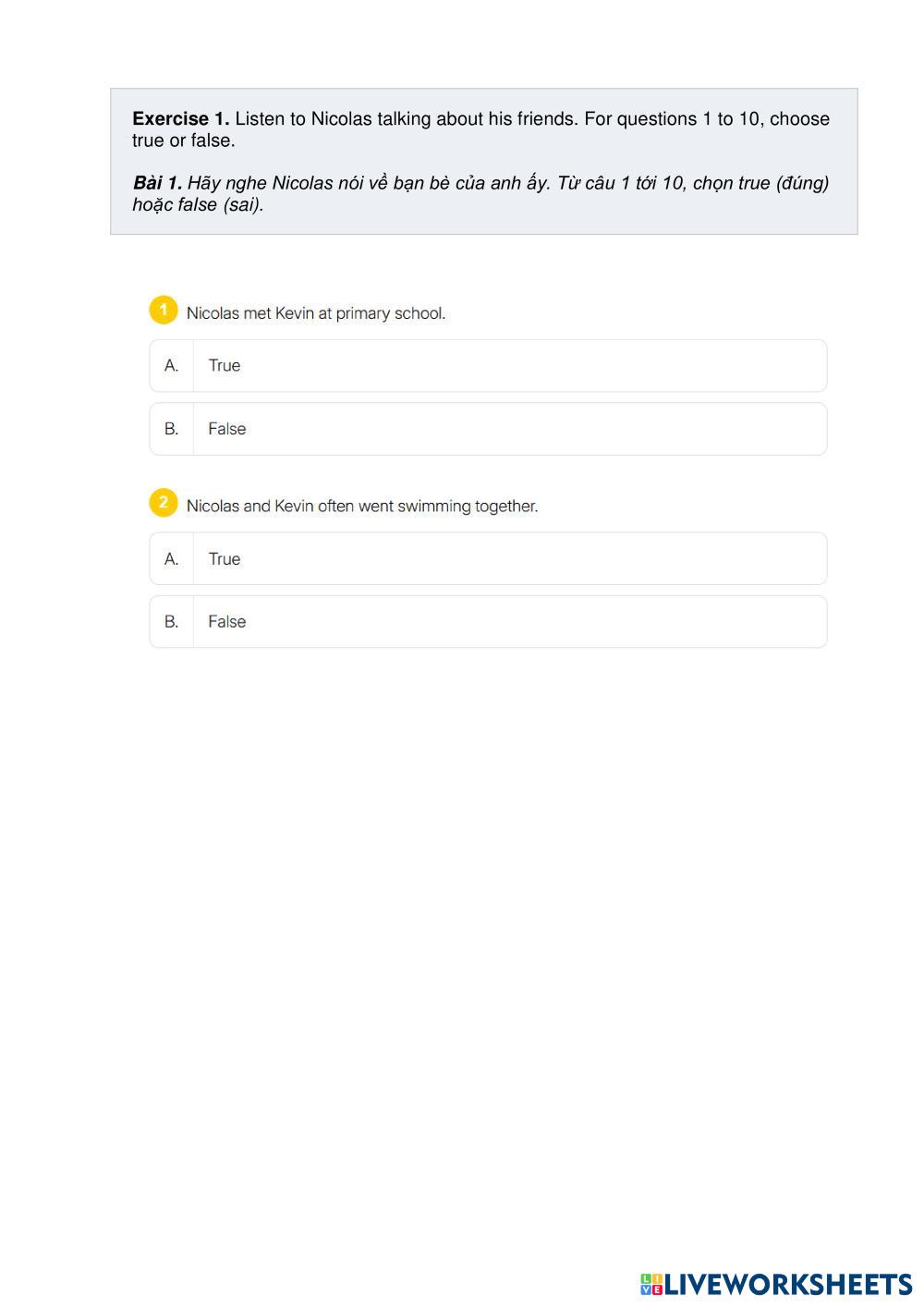
Task: Click the "Nicolas met Kevin at primary school" statement
Action: pos(316,313)
